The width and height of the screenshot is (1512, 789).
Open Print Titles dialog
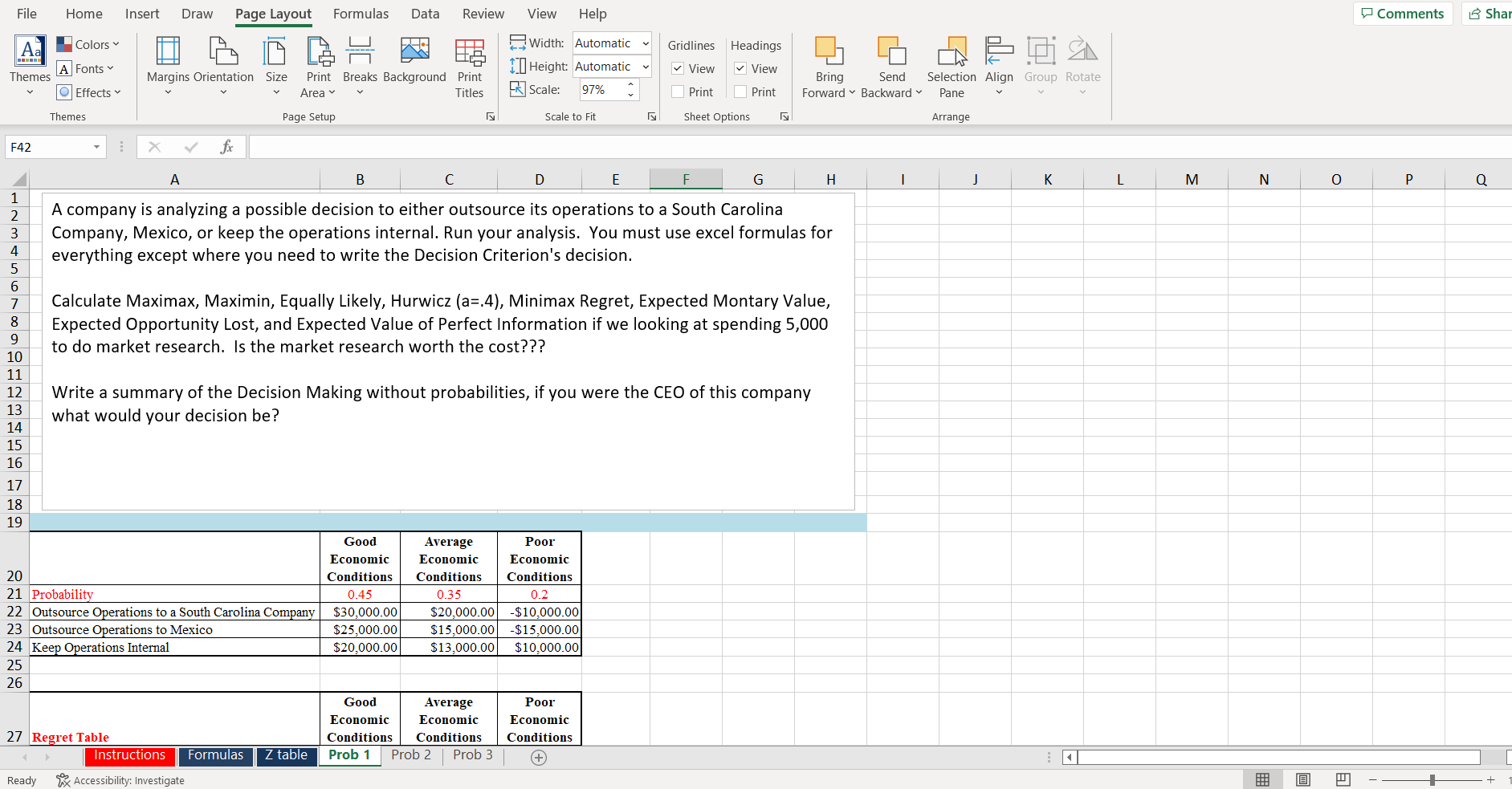click(x=470, y=67)
